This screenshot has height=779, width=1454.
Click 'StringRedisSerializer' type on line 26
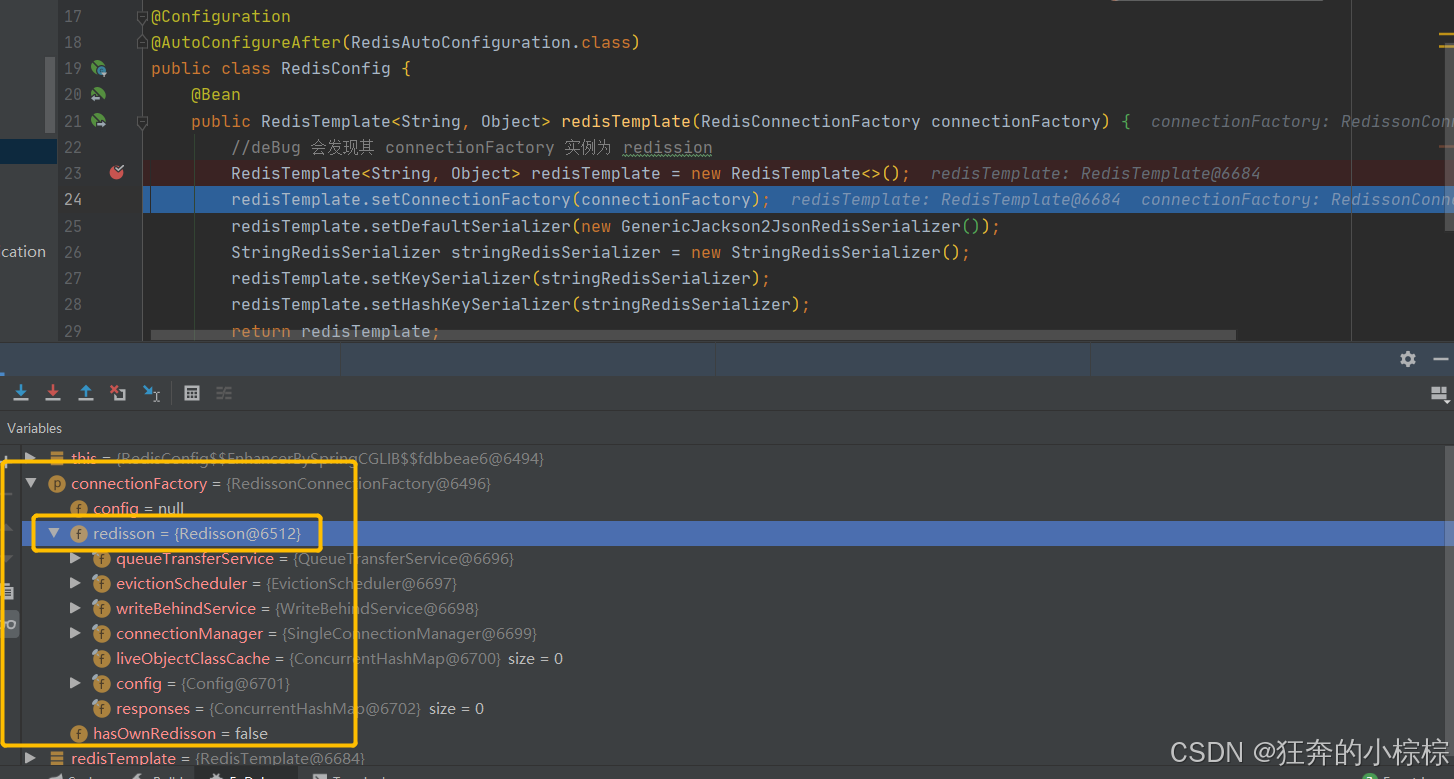point(336,252)
